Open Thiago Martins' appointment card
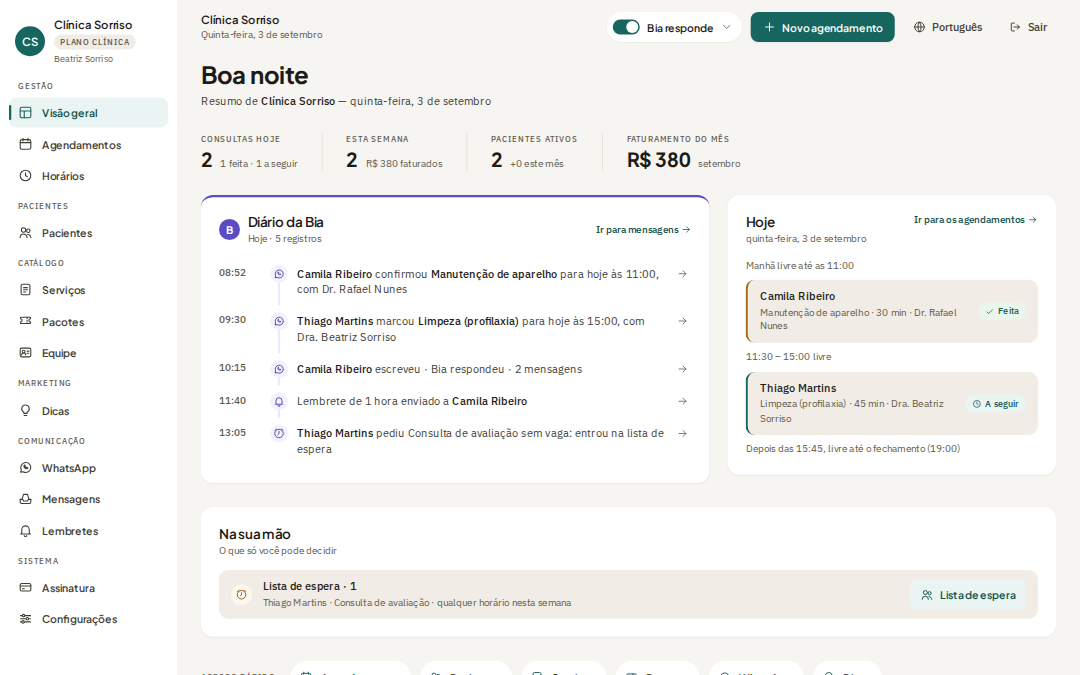The width and height of the screenshot is (1080, 675). point(892,403)
